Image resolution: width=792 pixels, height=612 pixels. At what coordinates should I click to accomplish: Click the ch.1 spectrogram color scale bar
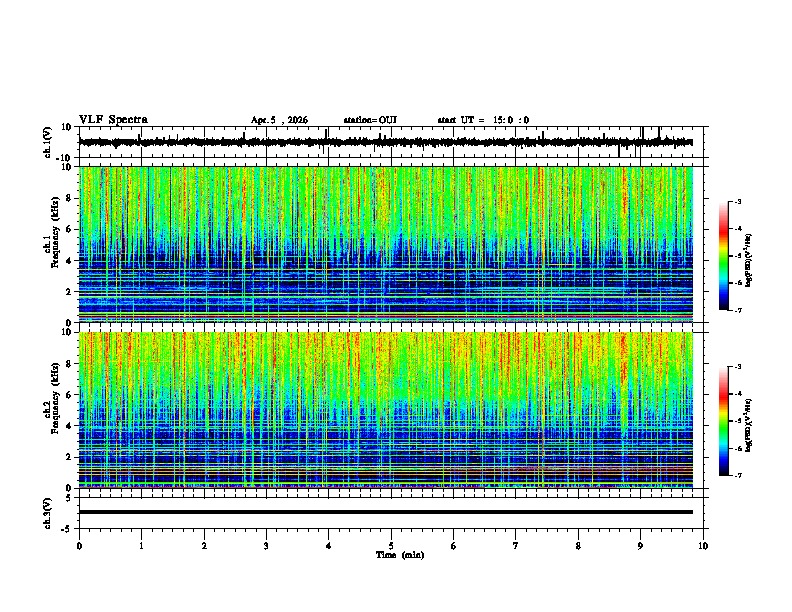coord(724,256)
